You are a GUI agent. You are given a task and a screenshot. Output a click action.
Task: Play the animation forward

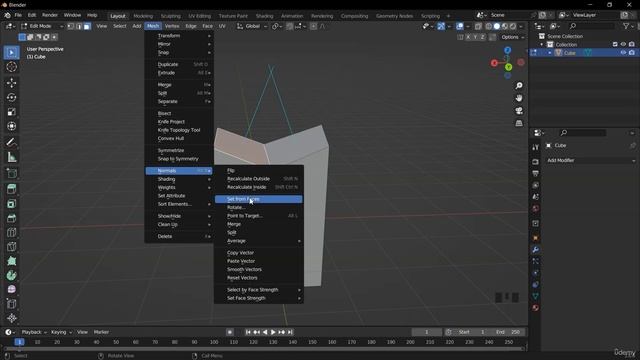pyautogui.click(x=273, y=332)
